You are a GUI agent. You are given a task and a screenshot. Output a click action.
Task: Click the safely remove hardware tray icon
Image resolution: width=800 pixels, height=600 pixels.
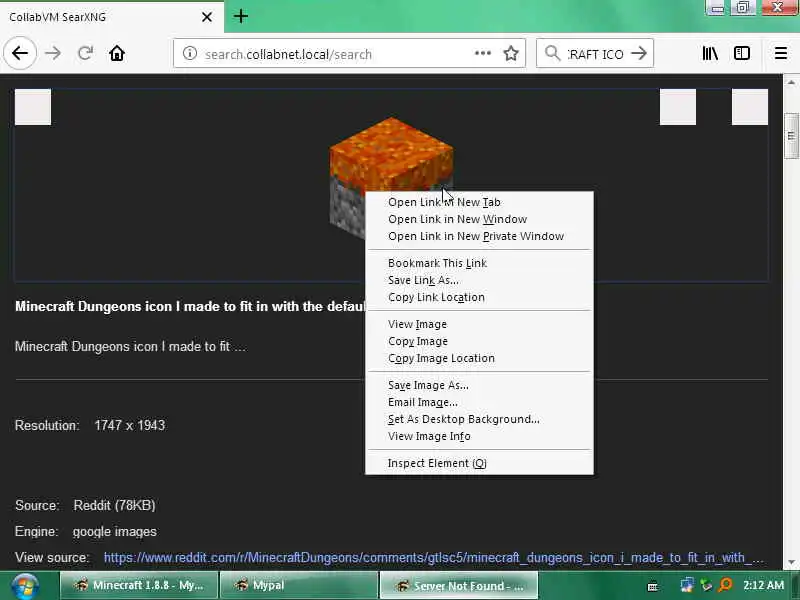(706, 585)
